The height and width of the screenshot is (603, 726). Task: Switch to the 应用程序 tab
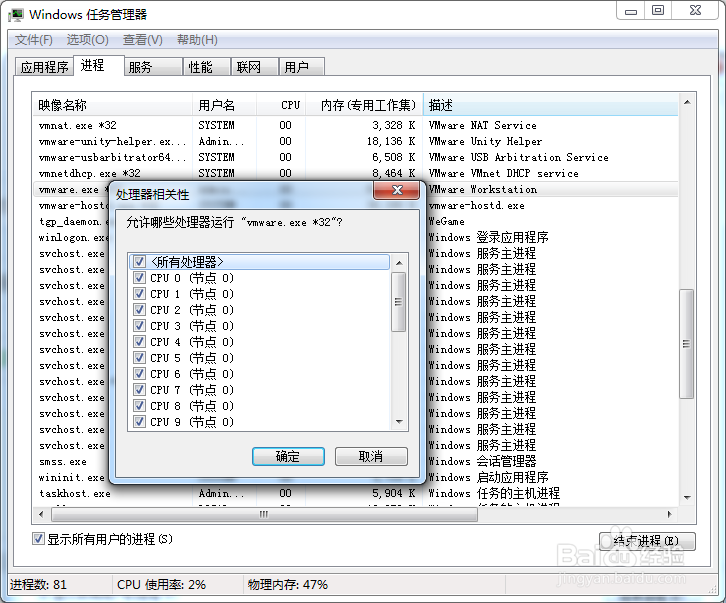tap(44, 67)
